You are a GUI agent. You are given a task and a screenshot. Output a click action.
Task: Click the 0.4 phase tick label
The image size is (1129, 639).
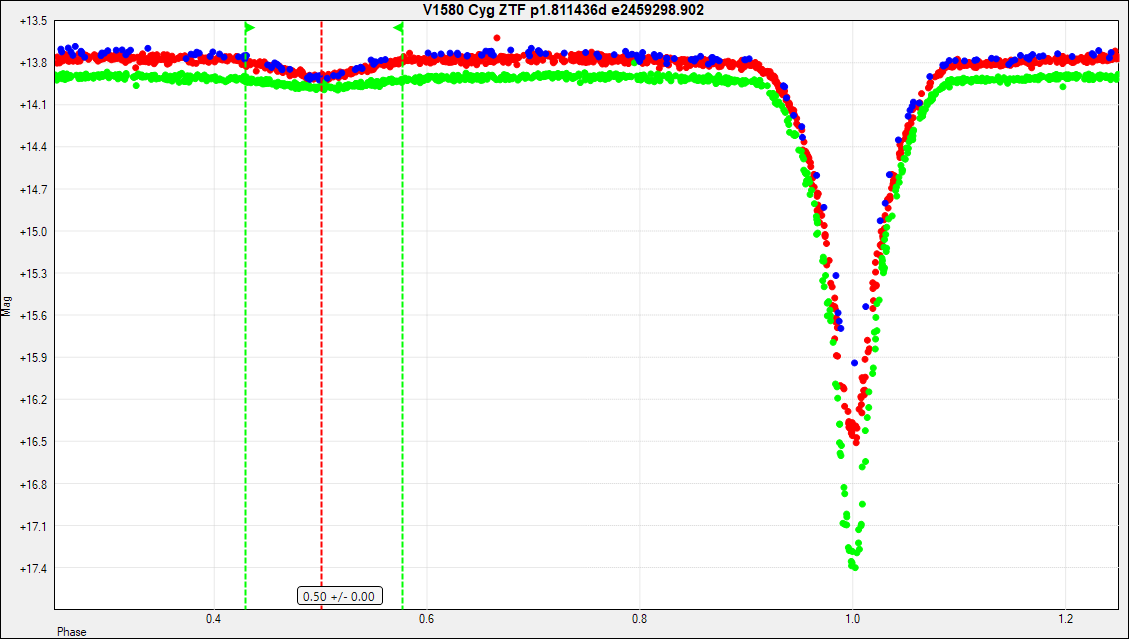[x=213, y=619]
